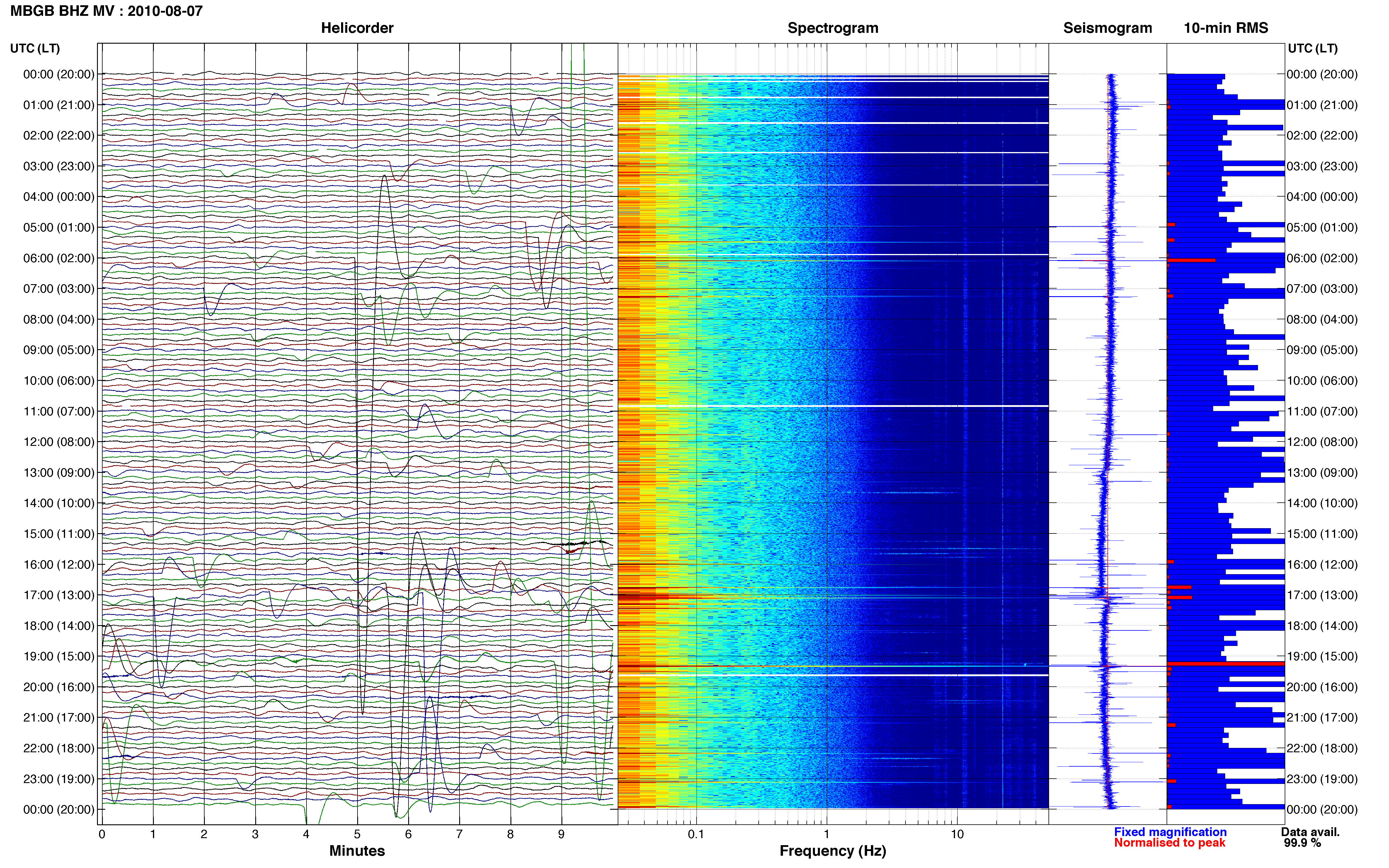
Task: Click left time label '22:00 (18:00)'
Action: coord(59,748)
